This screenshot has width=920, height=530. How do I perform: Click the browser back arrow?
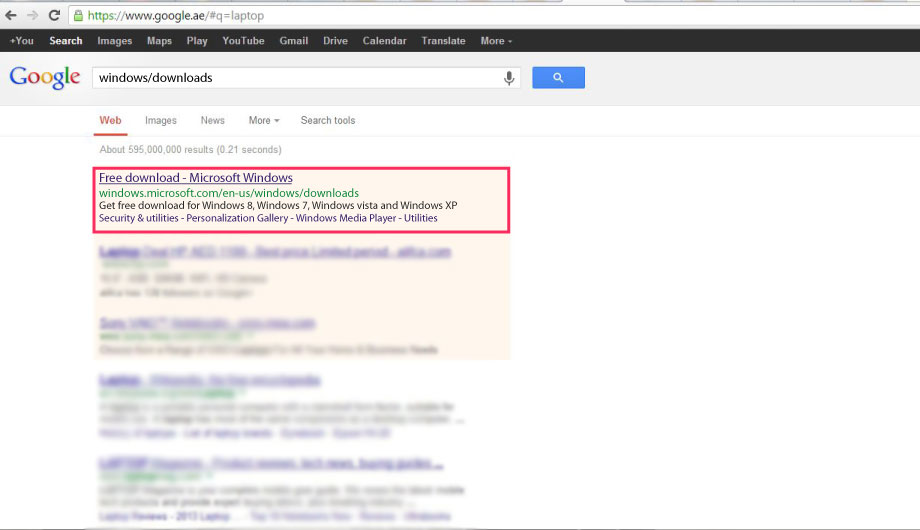(11, 15)
